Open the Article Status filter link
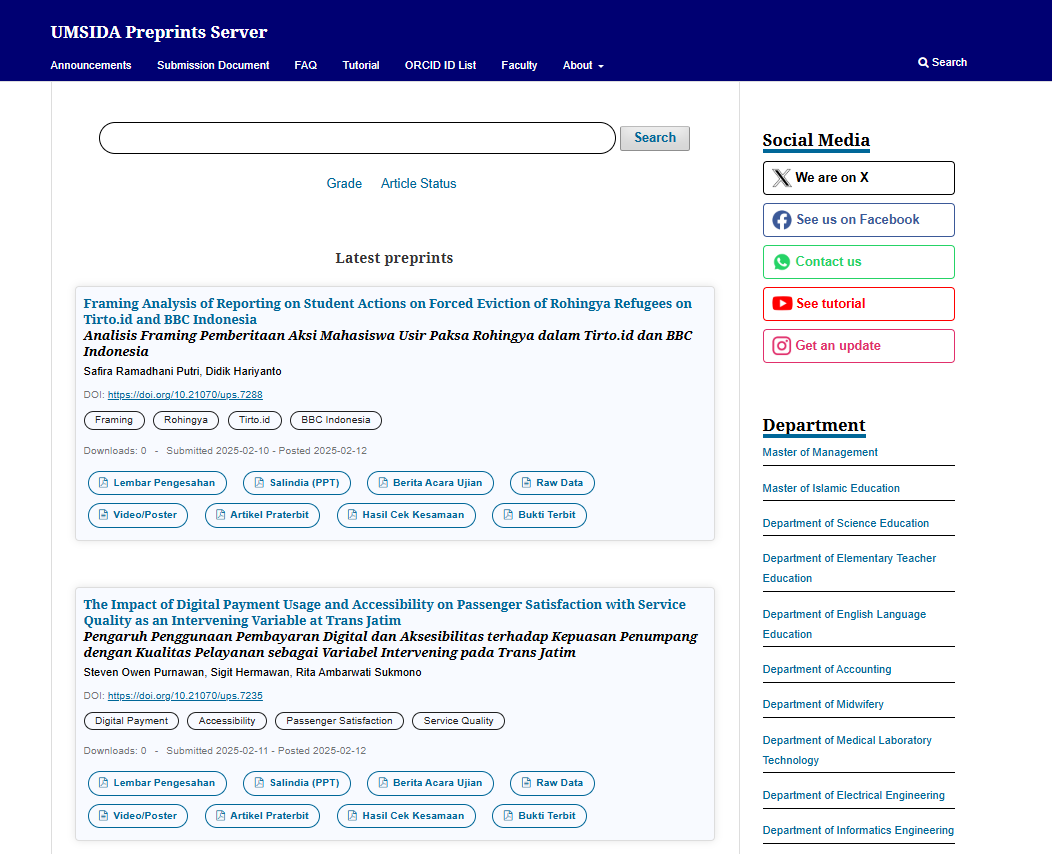The width and height of the screenshot is (1052, 854). pos(419,184)
